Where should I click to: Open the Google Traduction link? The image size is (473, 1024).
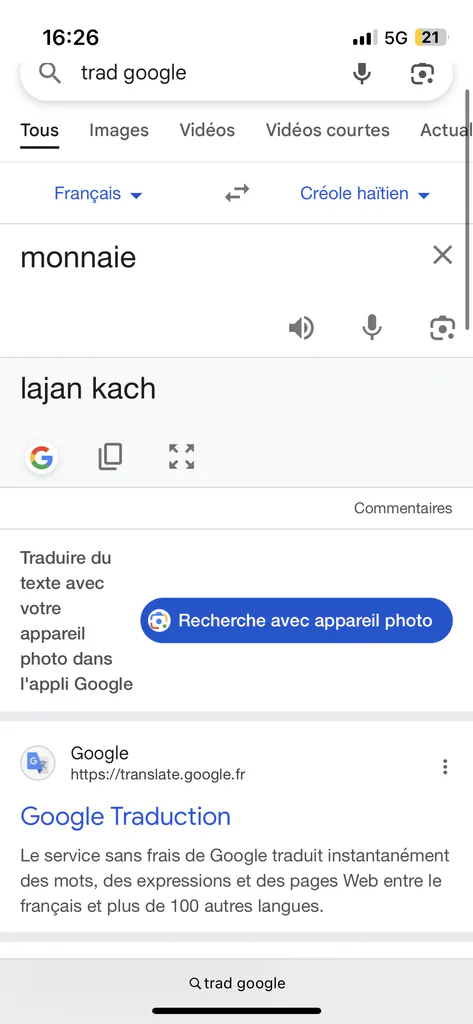pyautogui.click(x=125, y=816)
